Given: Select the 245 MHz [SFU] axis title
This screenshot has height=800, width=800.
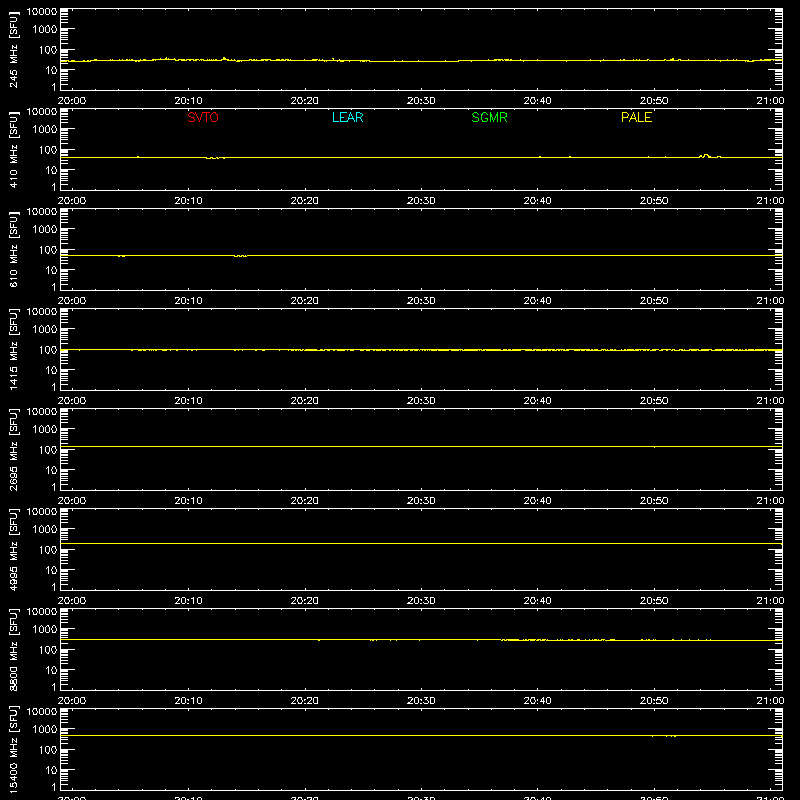Looking at the screenshot, I should pos(14,49).
